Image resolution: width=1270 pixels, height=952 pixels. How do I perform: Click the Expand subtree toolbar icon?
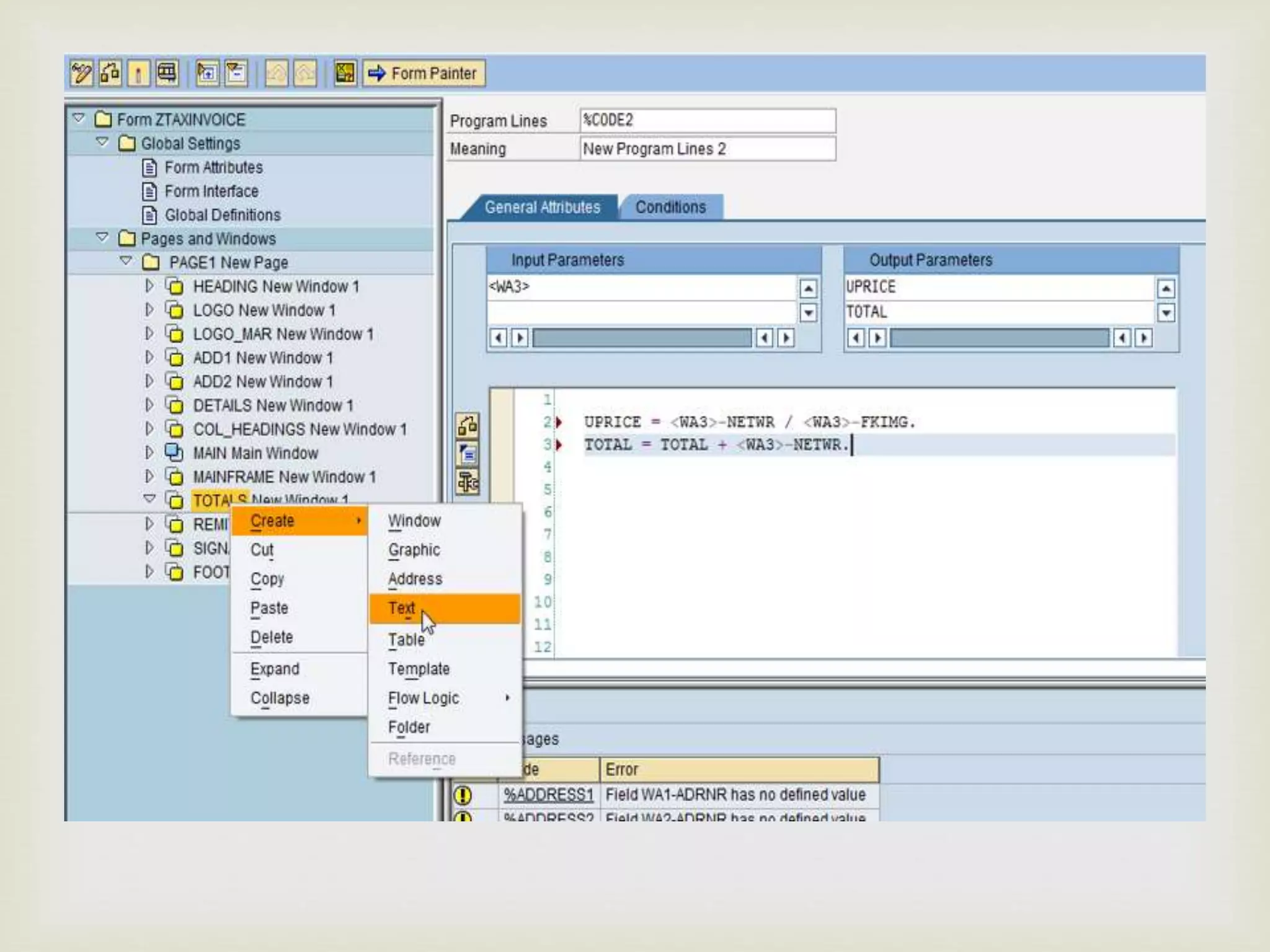[x=207, y=73]
